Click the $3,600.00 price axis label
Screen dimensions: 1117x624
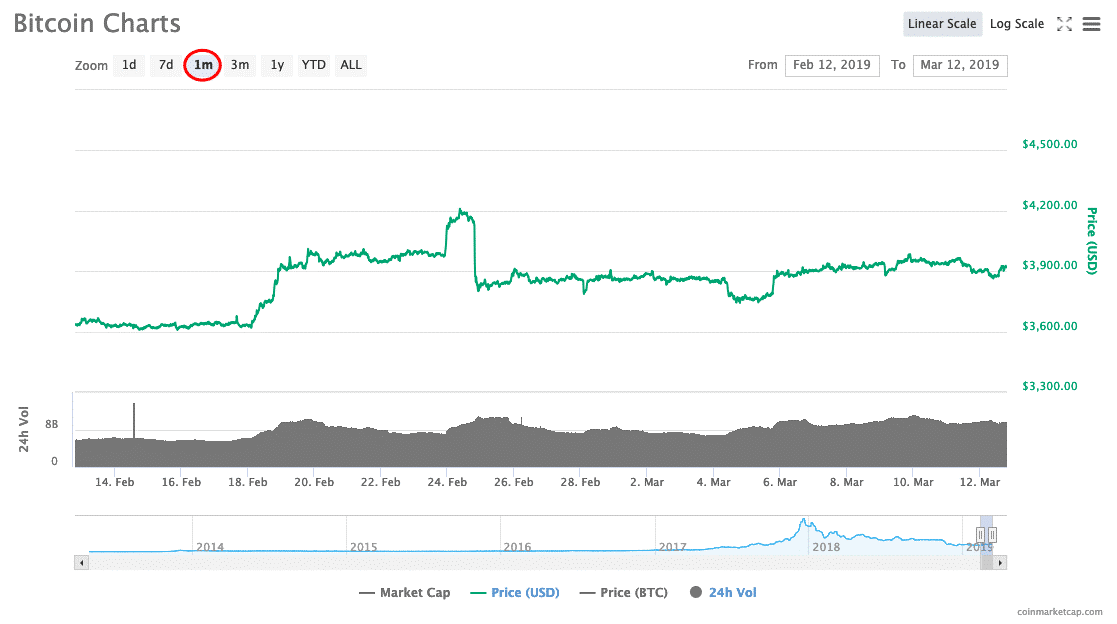pyautogui.click(x=1049, y=326)
